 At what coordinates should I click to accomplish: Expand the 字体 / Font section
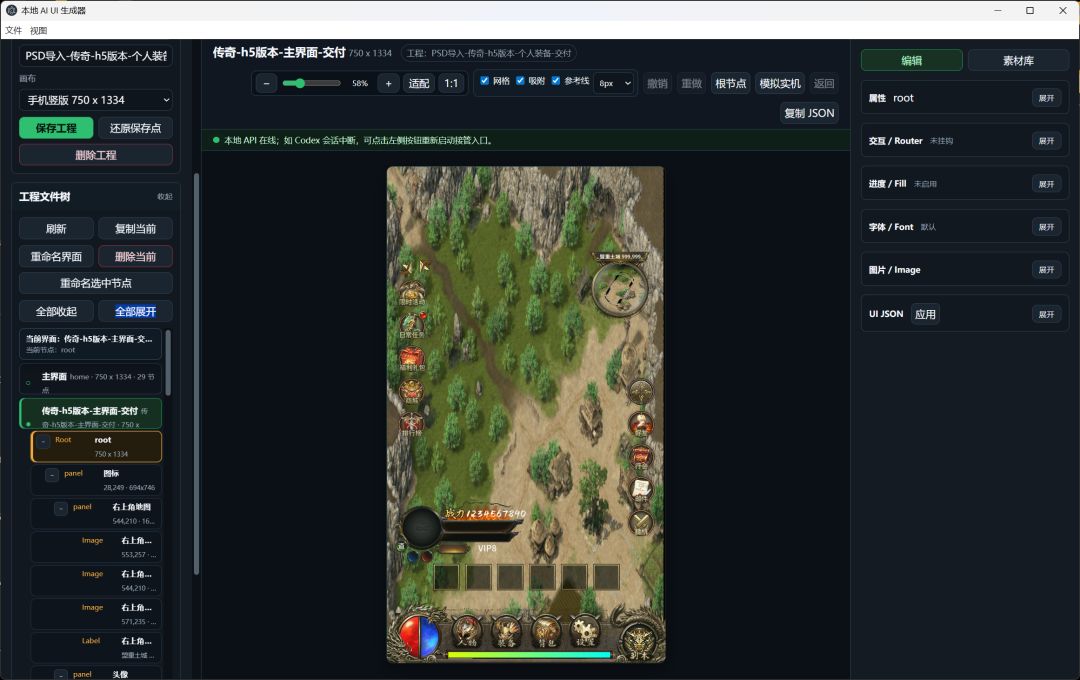pyautogui.click(x=1046, y=227)
